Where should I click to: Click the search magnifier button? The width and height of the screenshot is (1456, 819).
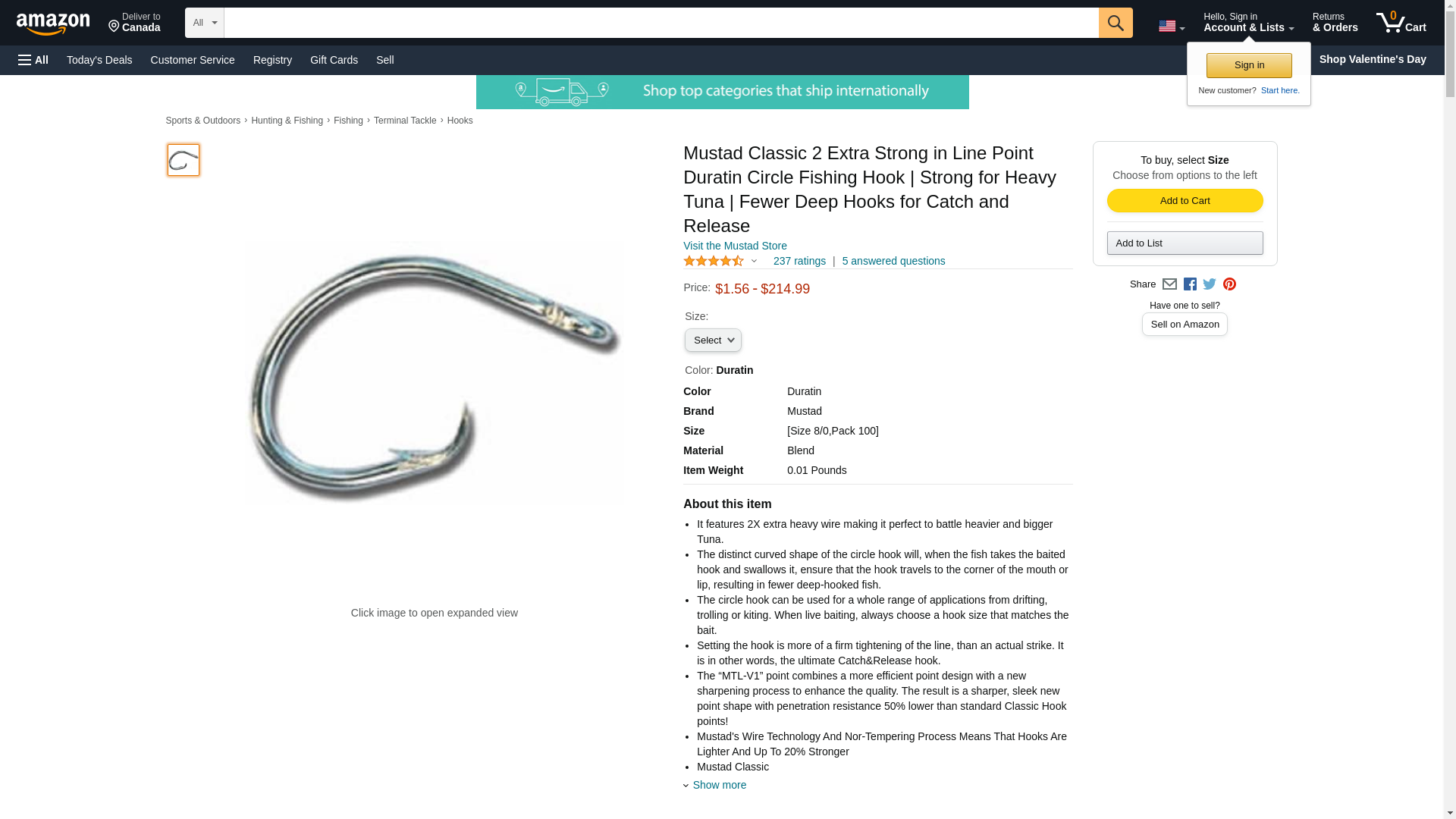click(x=1116, y=23)
